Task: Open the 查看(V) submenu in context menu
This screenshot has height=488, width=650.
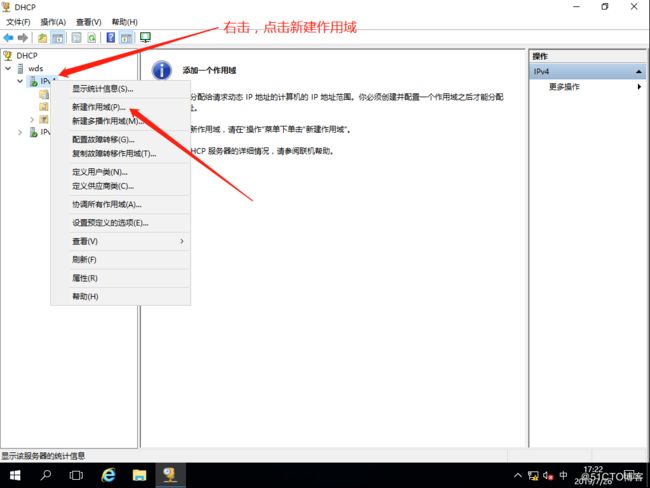Action: [x=121, y=241]
